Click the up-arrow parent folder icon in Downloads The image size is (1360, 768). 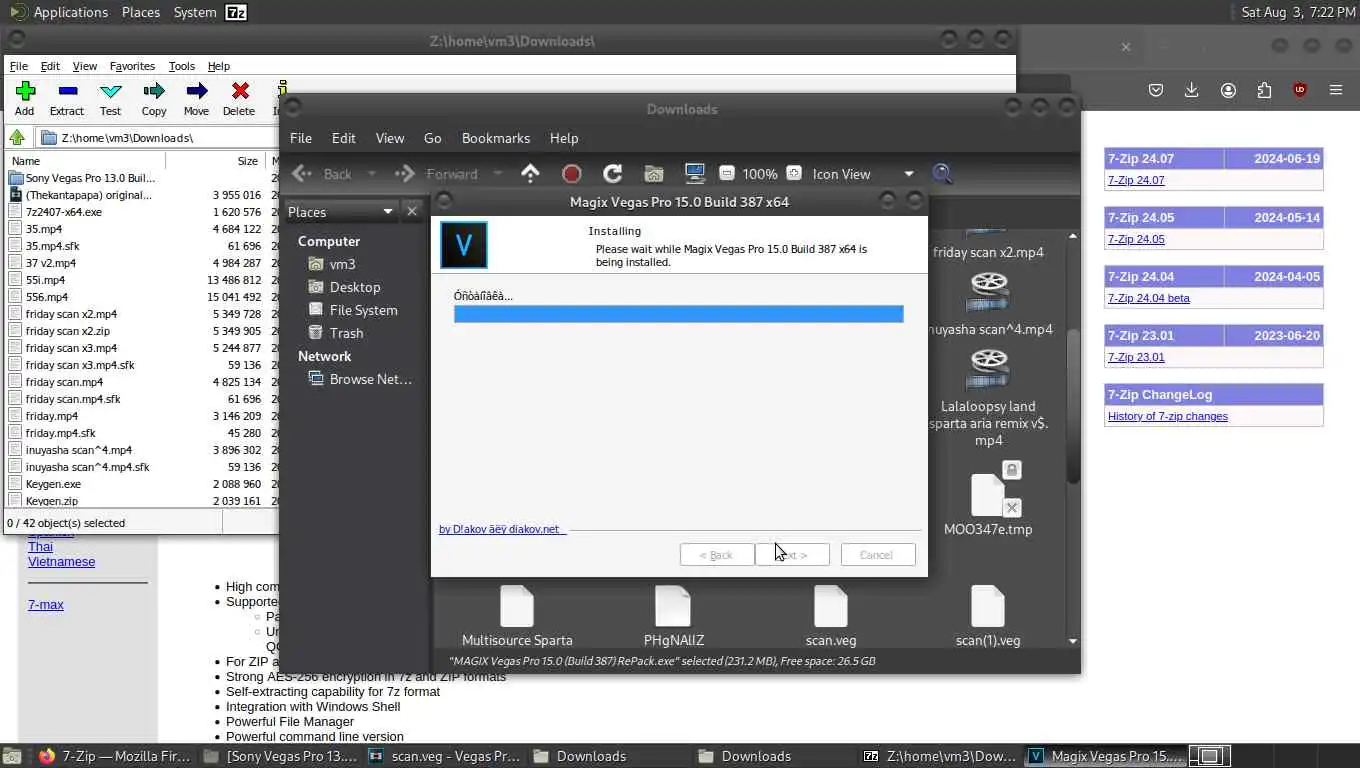[x=530, y=174]
